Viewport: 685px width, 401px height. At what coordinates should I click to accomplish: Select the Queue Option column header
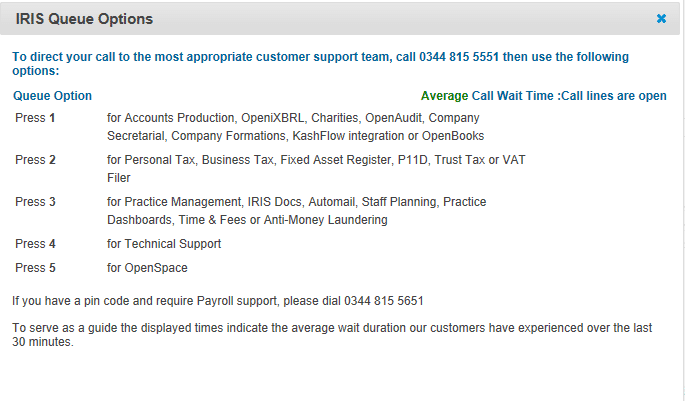tap(52, 96)
